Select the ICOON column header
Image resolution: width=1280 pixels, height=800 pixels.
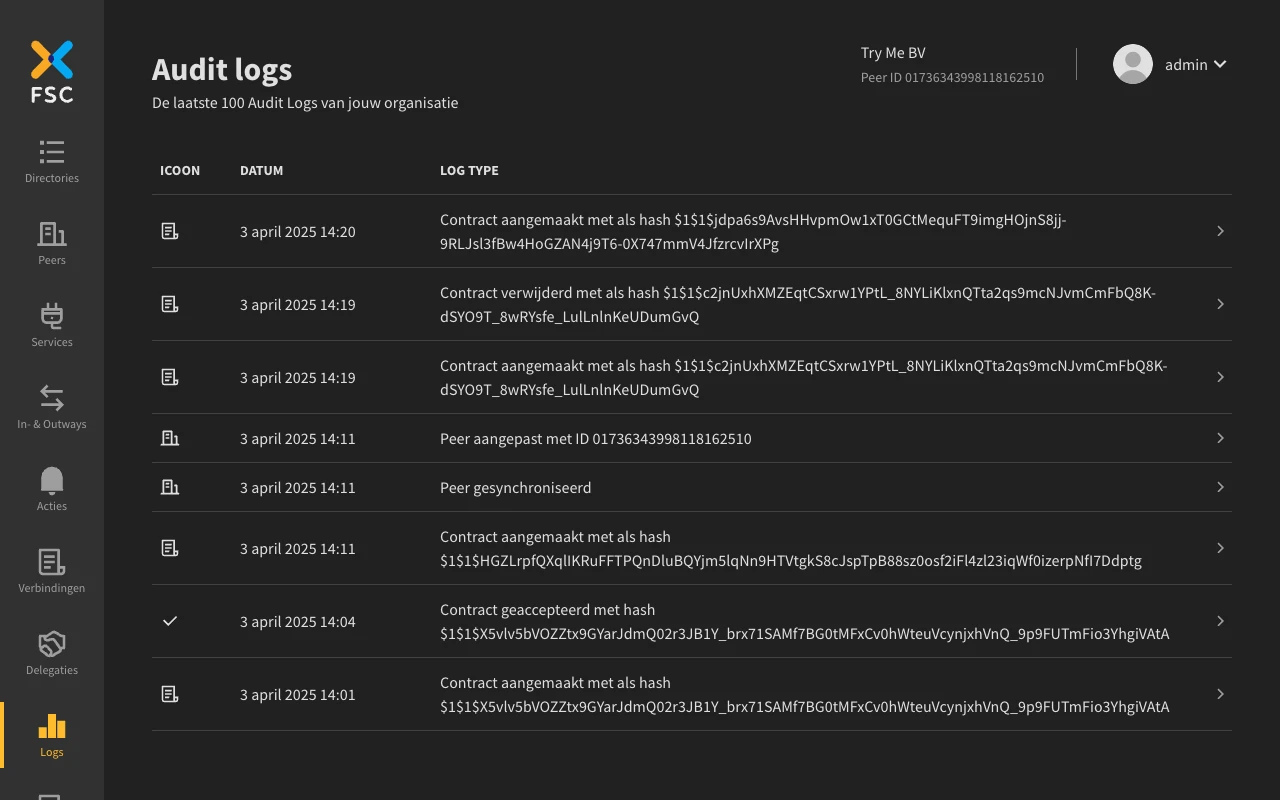[x=180, y=170]
